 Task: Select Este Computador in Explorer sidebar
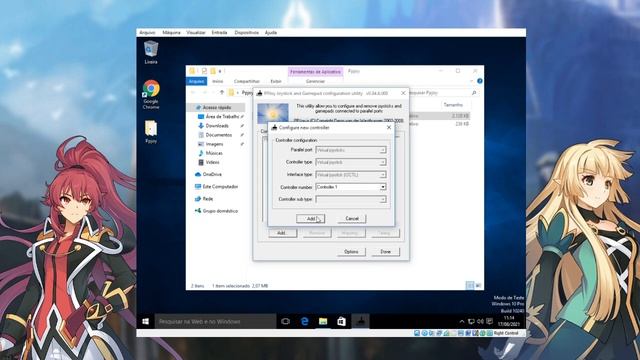click(220, 187)
